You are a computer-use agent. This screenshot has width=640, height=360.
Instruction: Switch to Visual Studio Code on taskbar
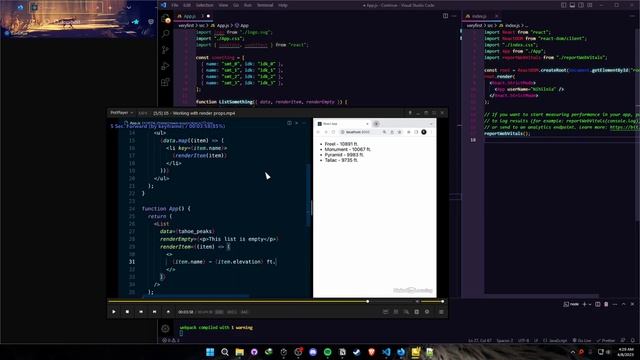pos(386,352)
